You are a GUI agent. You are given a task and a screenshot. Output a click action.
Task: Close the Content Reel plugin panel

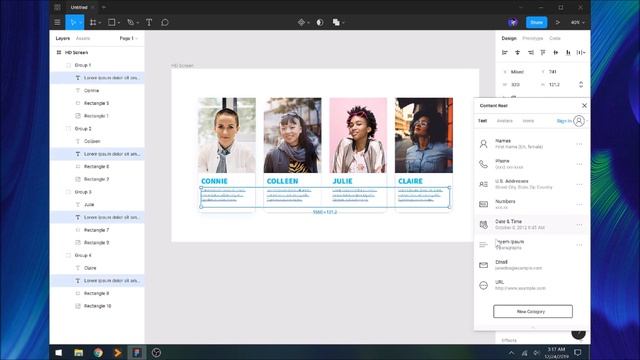click(x=584, y=106)
